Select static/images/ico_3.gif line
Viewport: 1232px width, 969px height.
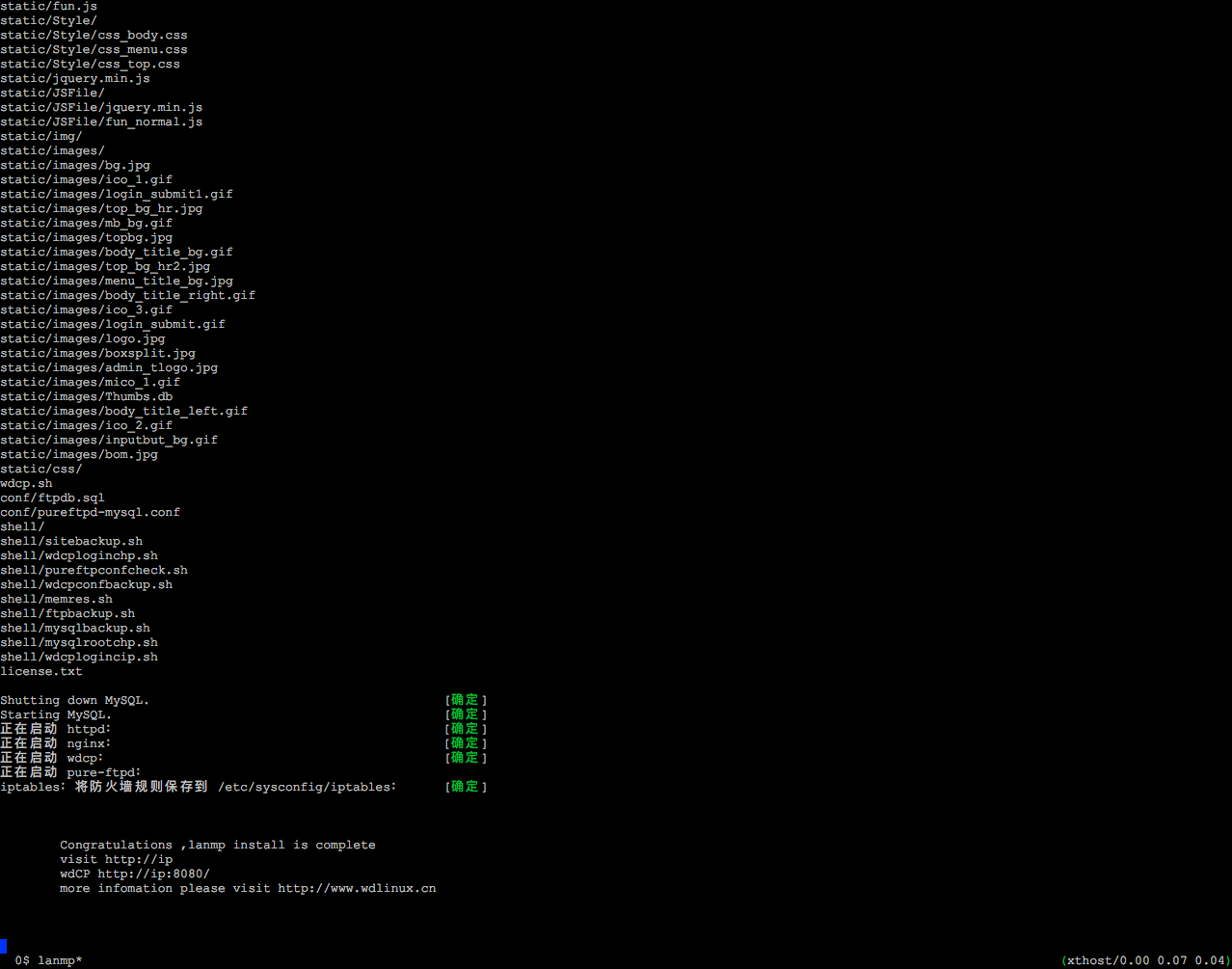pyautogui.click(x=87, y=310)
